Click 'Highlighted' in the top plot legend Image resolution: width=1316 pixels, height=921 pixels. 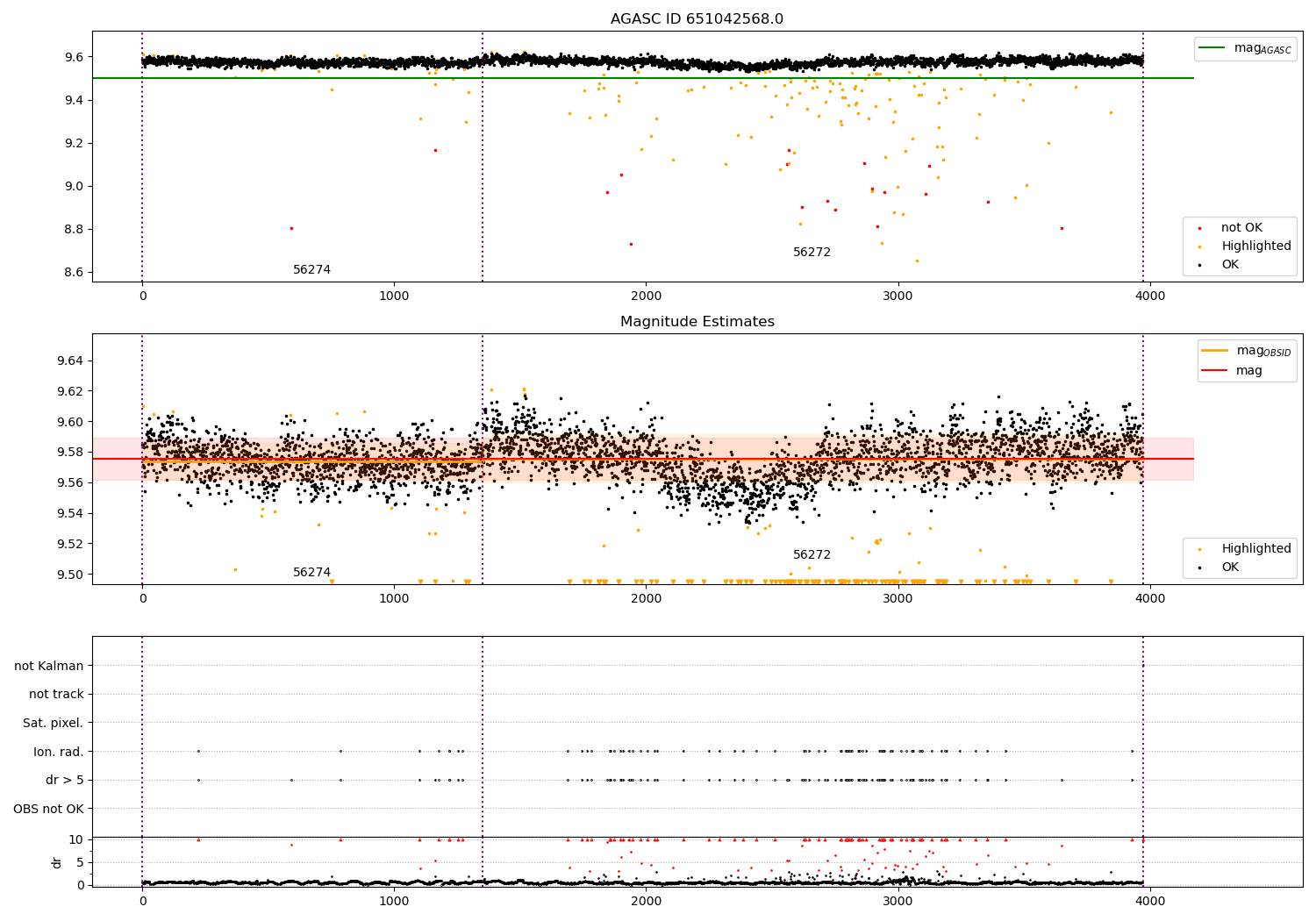[x=1256, y=246]
